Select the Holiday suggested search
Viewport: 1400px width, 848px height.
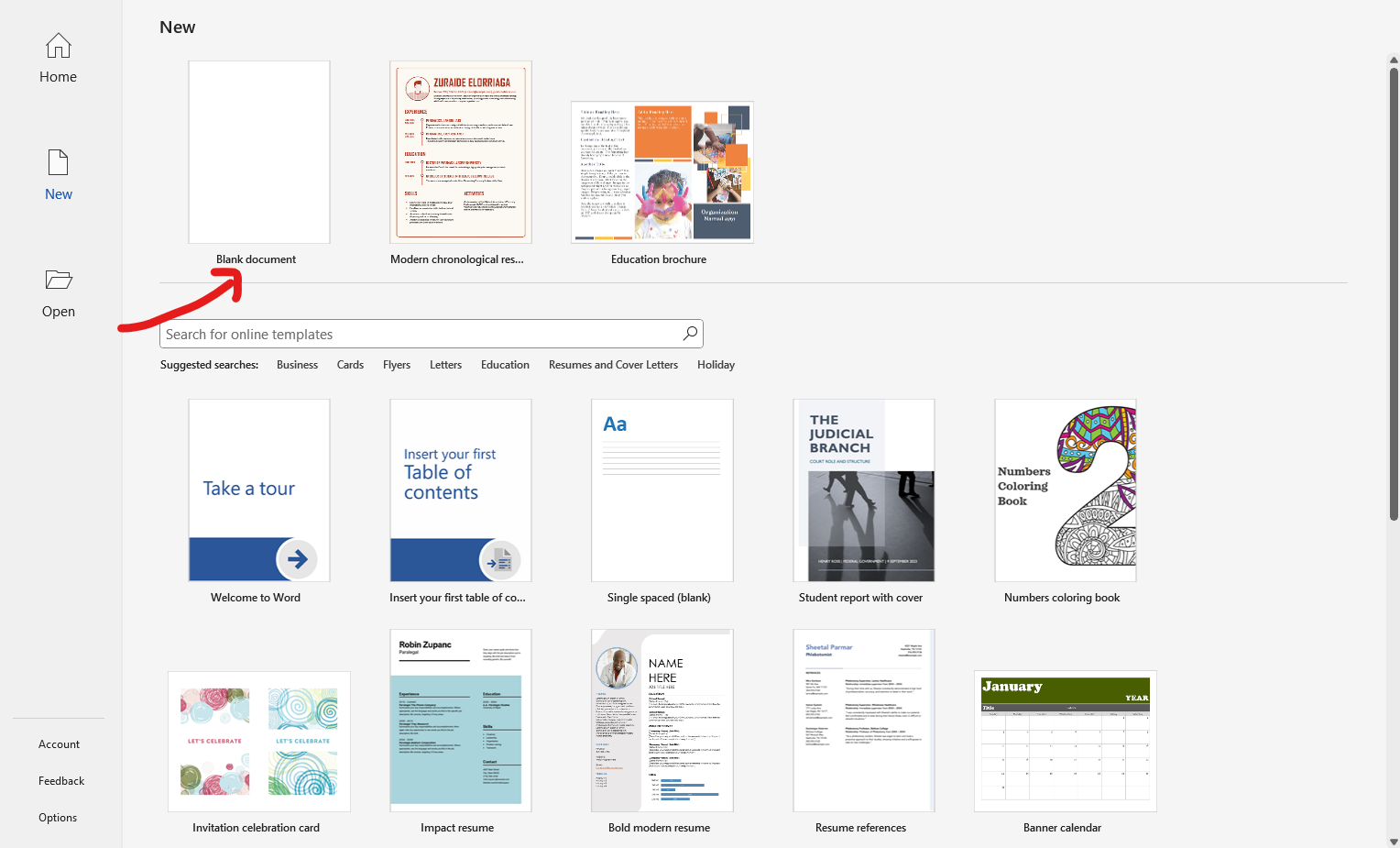point(716,364)
